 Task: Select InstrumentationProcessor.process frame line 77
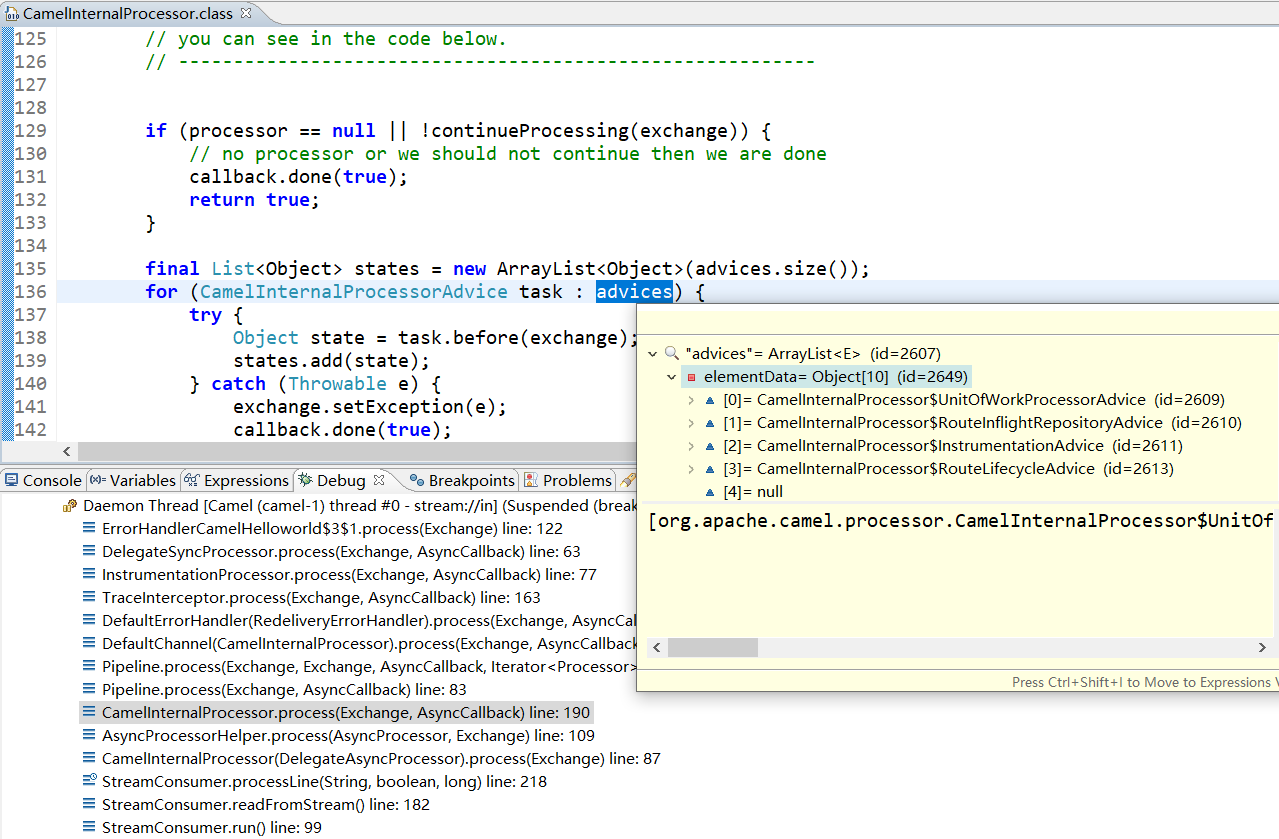[x=349, y=575]
